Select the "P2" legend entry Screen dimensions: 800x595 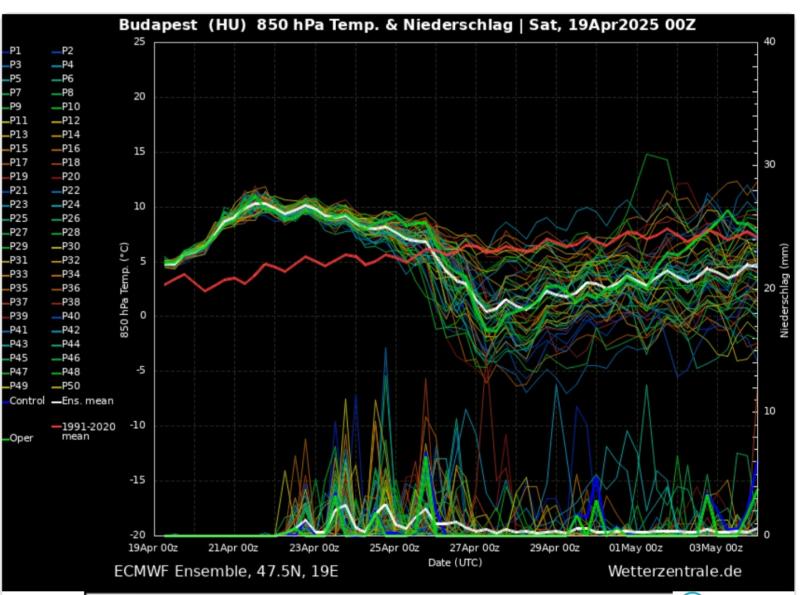point(63,51)
